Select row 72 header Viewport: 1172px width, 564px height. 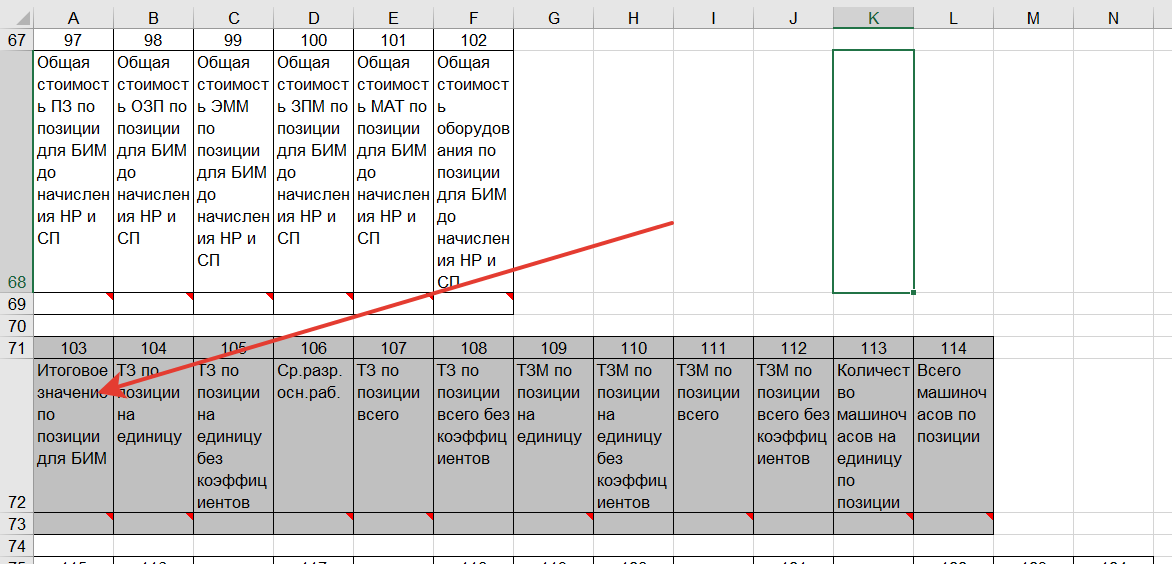pos(16,436)
